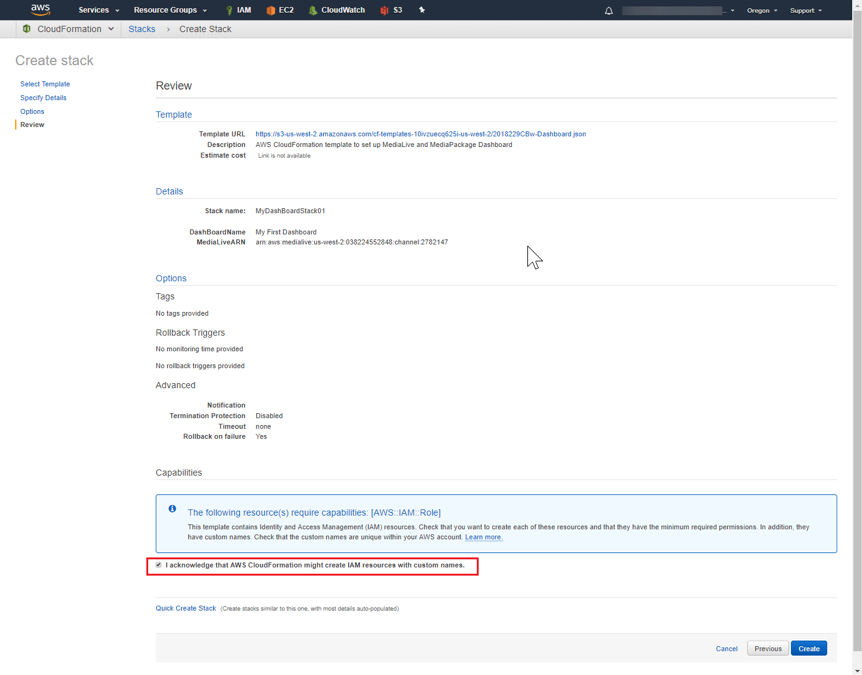
Task: Click the Learn more link
Action: [483, 537]
